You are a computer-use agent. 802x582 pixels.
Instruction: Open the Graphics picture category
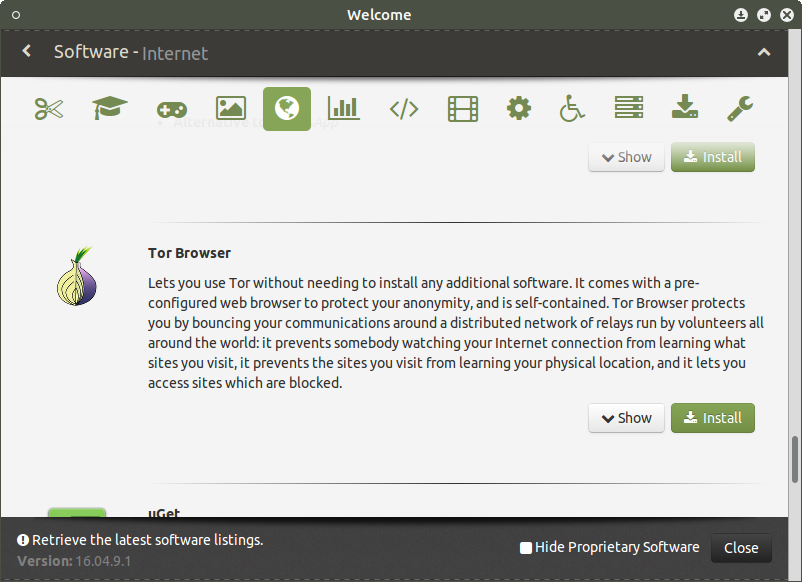pos(231,108)
